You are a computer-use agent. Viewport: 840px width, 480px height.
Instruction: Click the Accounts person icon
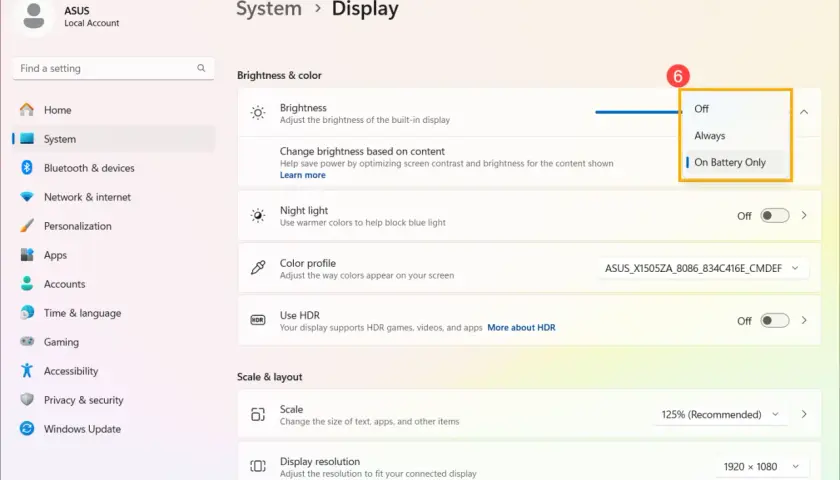point(27,283)
